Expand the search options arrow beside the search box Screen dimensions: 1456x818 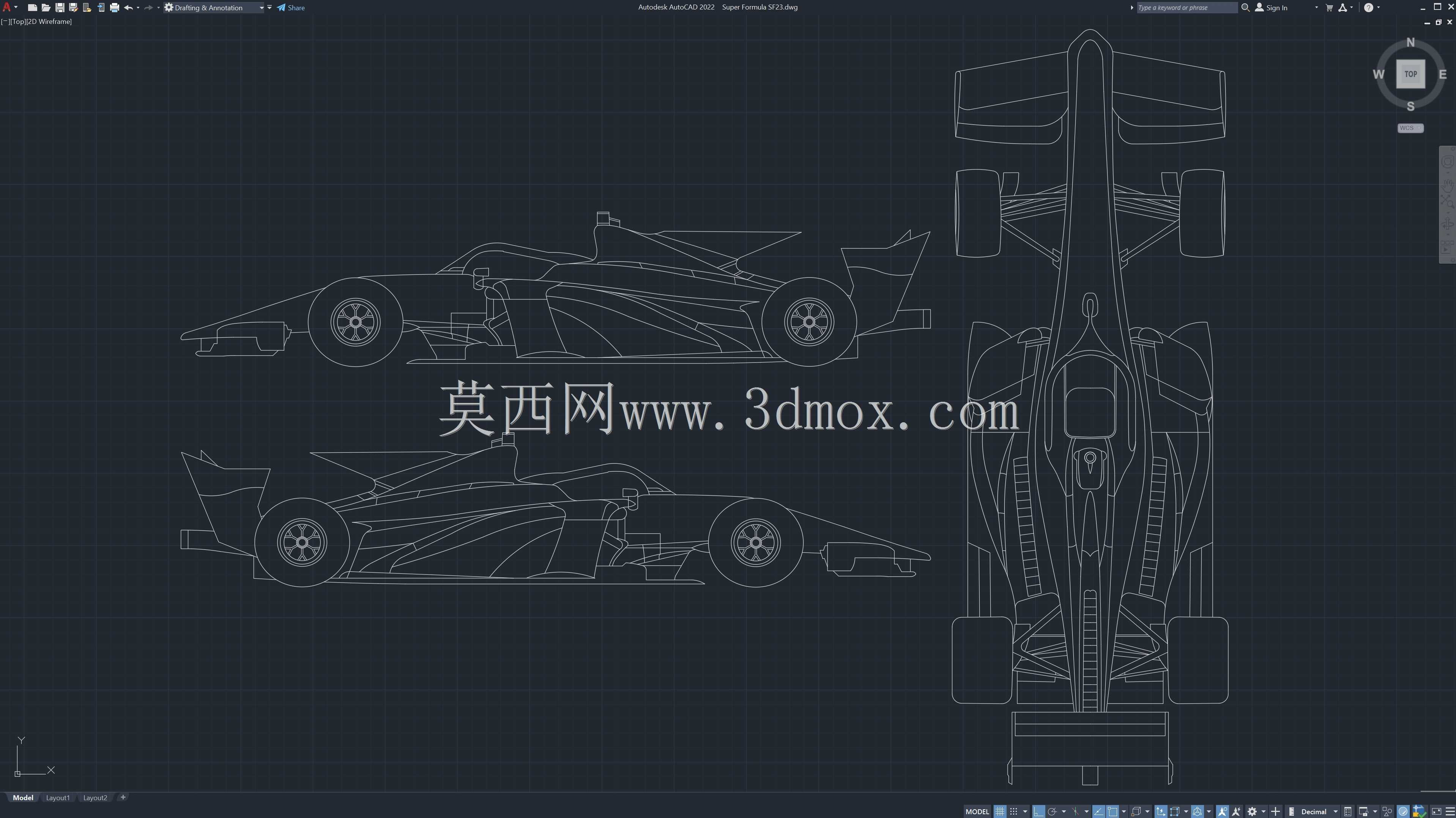pyautogui.click(x=1132, y=7)
